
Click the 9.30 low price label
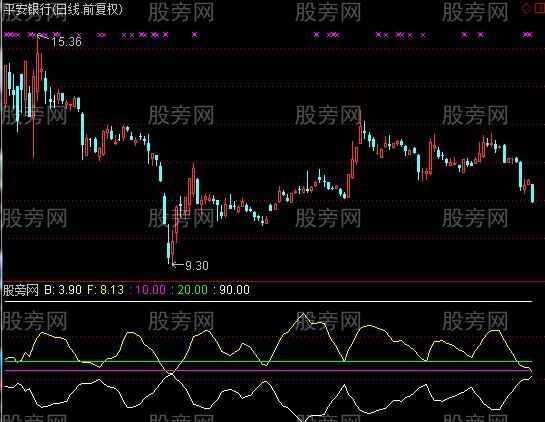(197, 266)
